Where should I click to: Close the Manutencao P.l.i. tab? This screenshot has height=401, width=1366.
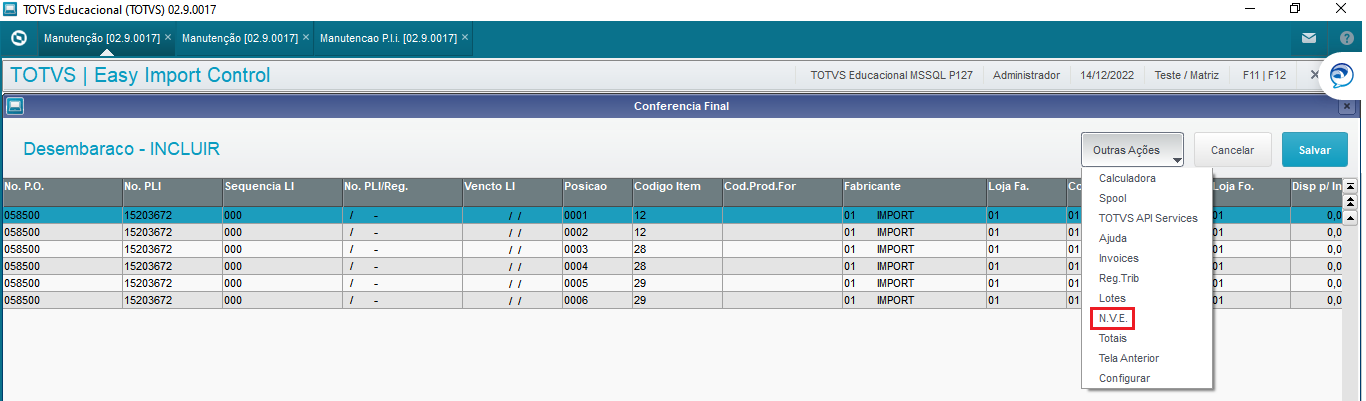tap(465, 37)
